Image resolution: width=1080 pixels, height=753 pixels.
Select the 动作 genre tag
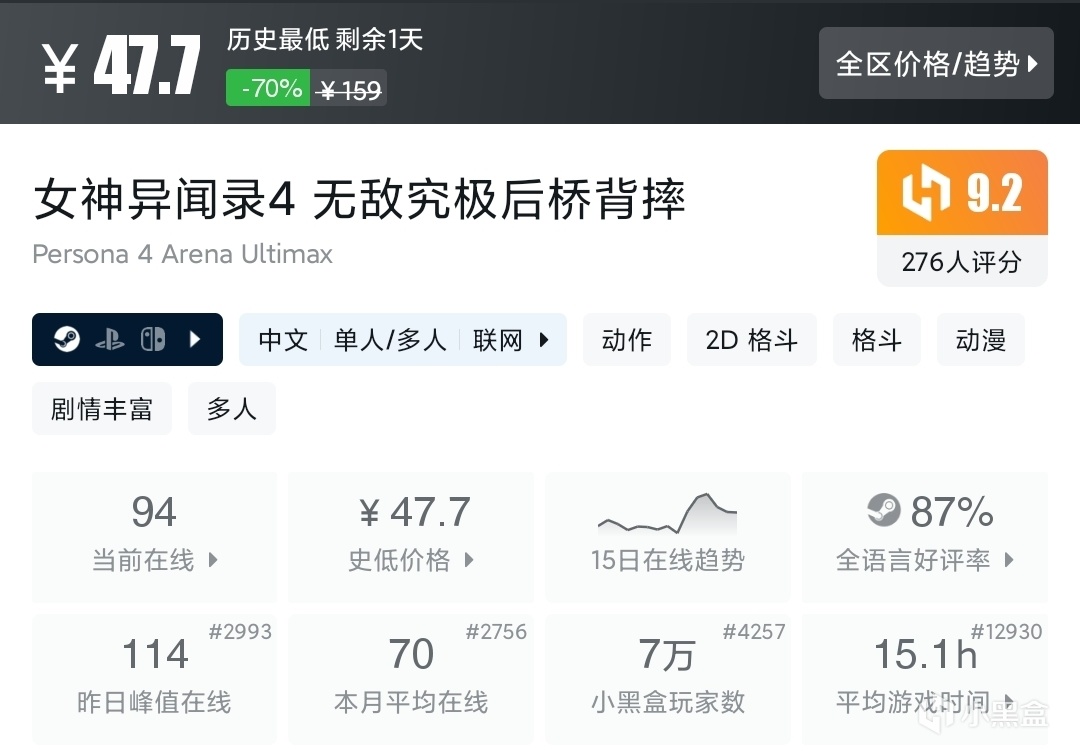pyautogui.click(x=627, y=340)
